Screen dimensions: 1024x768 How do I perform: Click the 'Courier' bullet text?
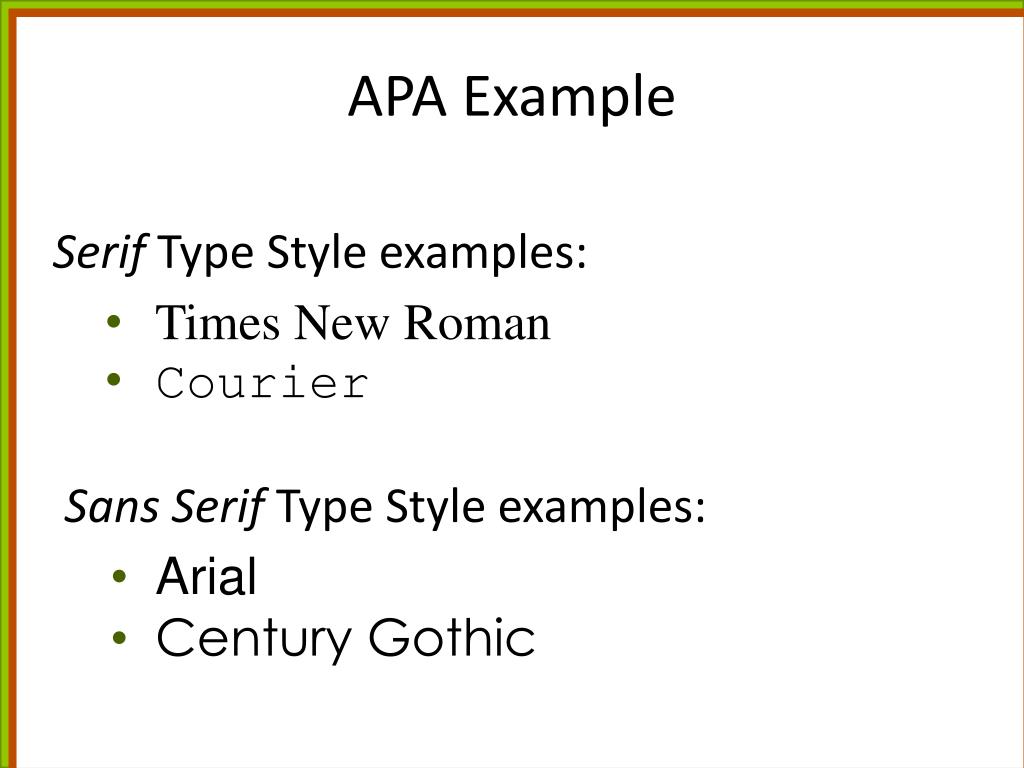263,383
